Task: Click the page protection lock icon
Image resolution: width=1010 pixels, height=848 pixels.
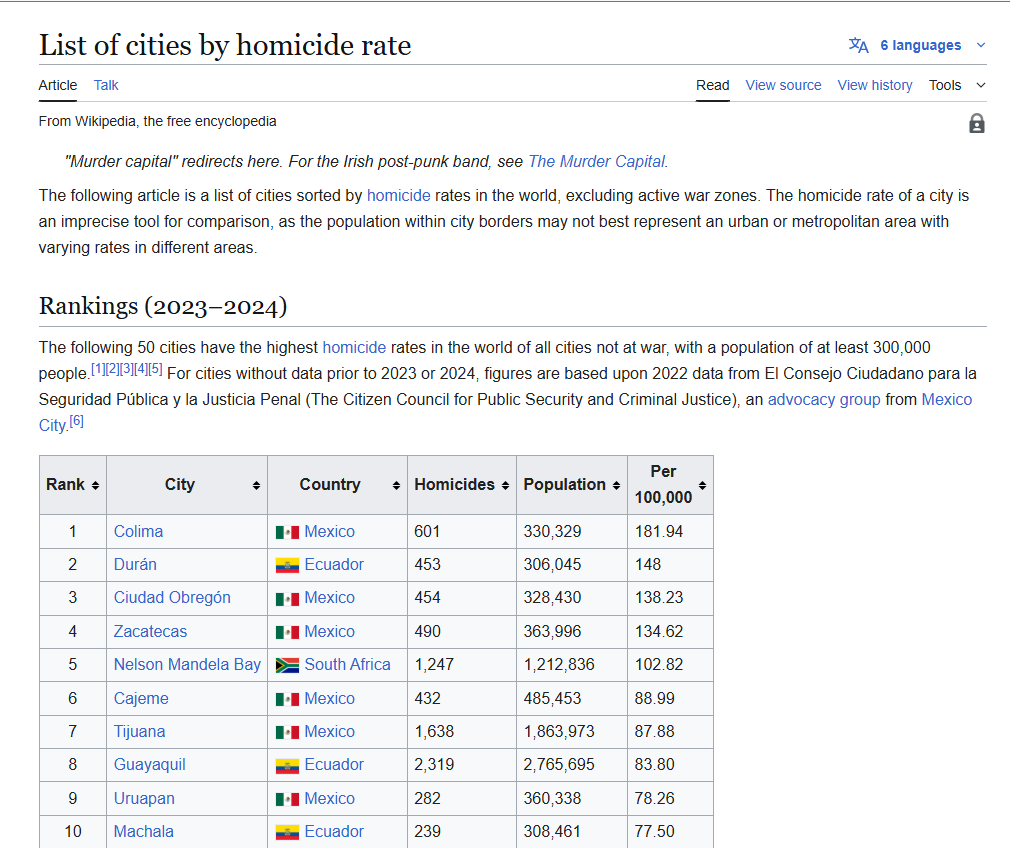Action: 977,123
